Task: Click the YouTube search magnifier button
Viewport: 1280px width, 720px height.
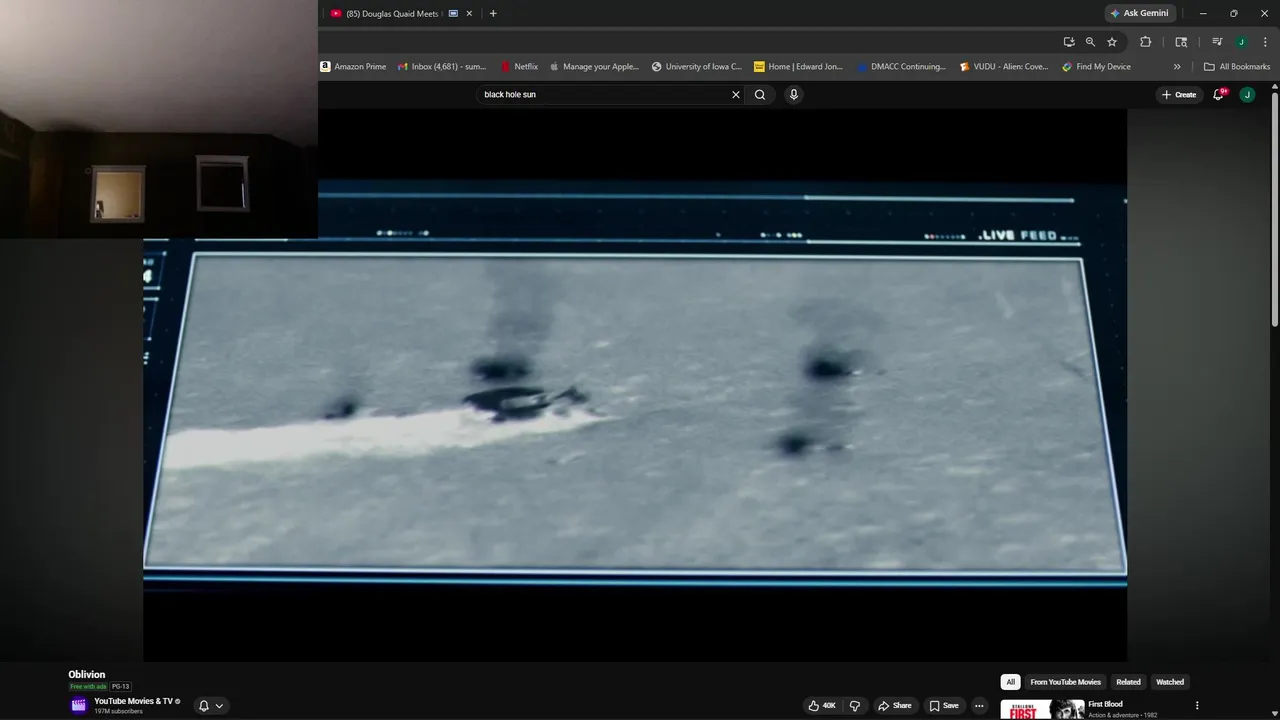Action: (x=760, y=95)
